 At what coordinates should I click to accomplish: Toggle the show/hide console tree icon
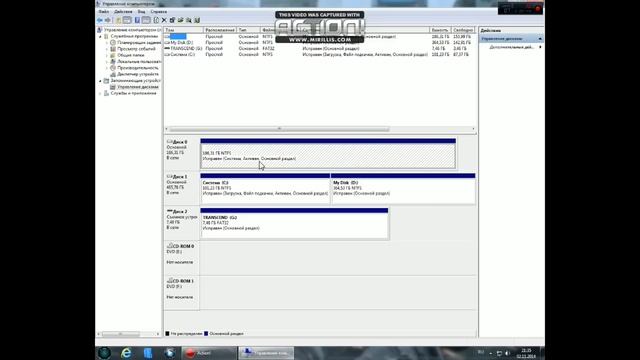tap(127, 20)
